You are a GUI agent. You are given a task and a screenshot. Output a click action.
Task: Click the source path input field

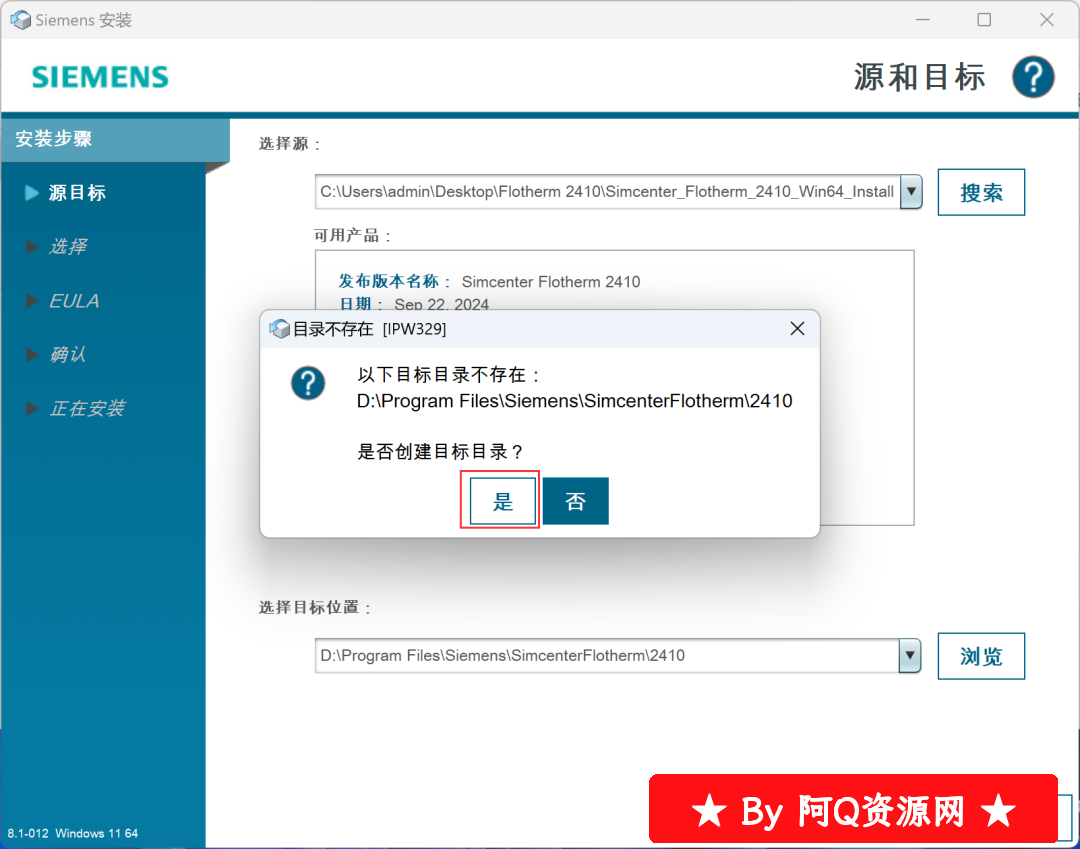(x=608, y=192)
